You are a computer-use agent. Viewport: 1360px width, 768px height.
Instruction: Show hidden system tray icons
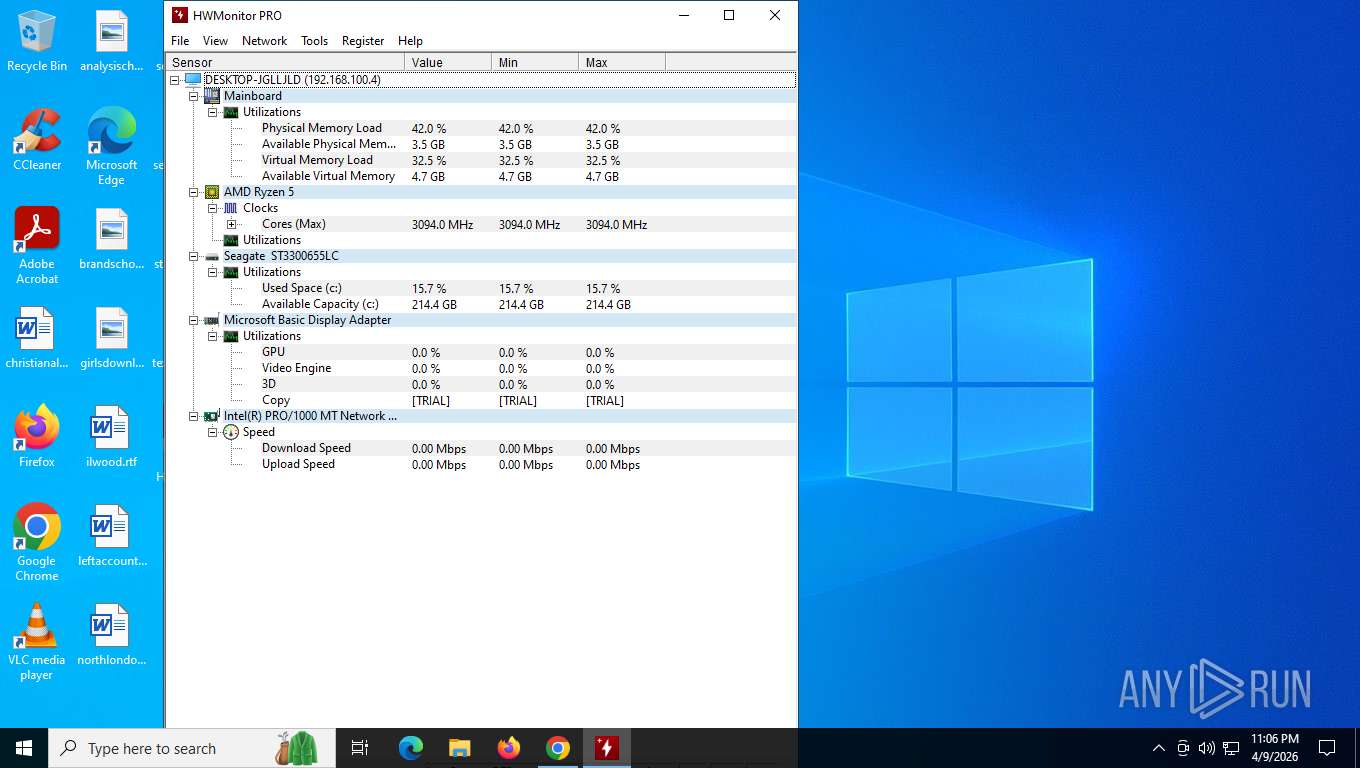[x=1158, y=748]
